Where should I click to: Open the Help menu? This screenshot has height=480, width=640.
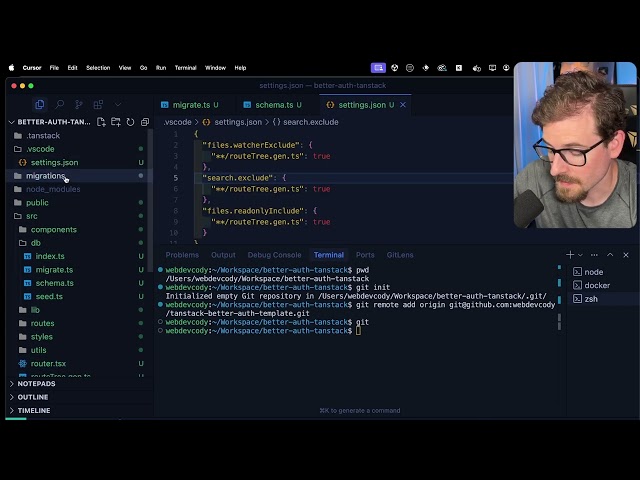pos(240,68)
